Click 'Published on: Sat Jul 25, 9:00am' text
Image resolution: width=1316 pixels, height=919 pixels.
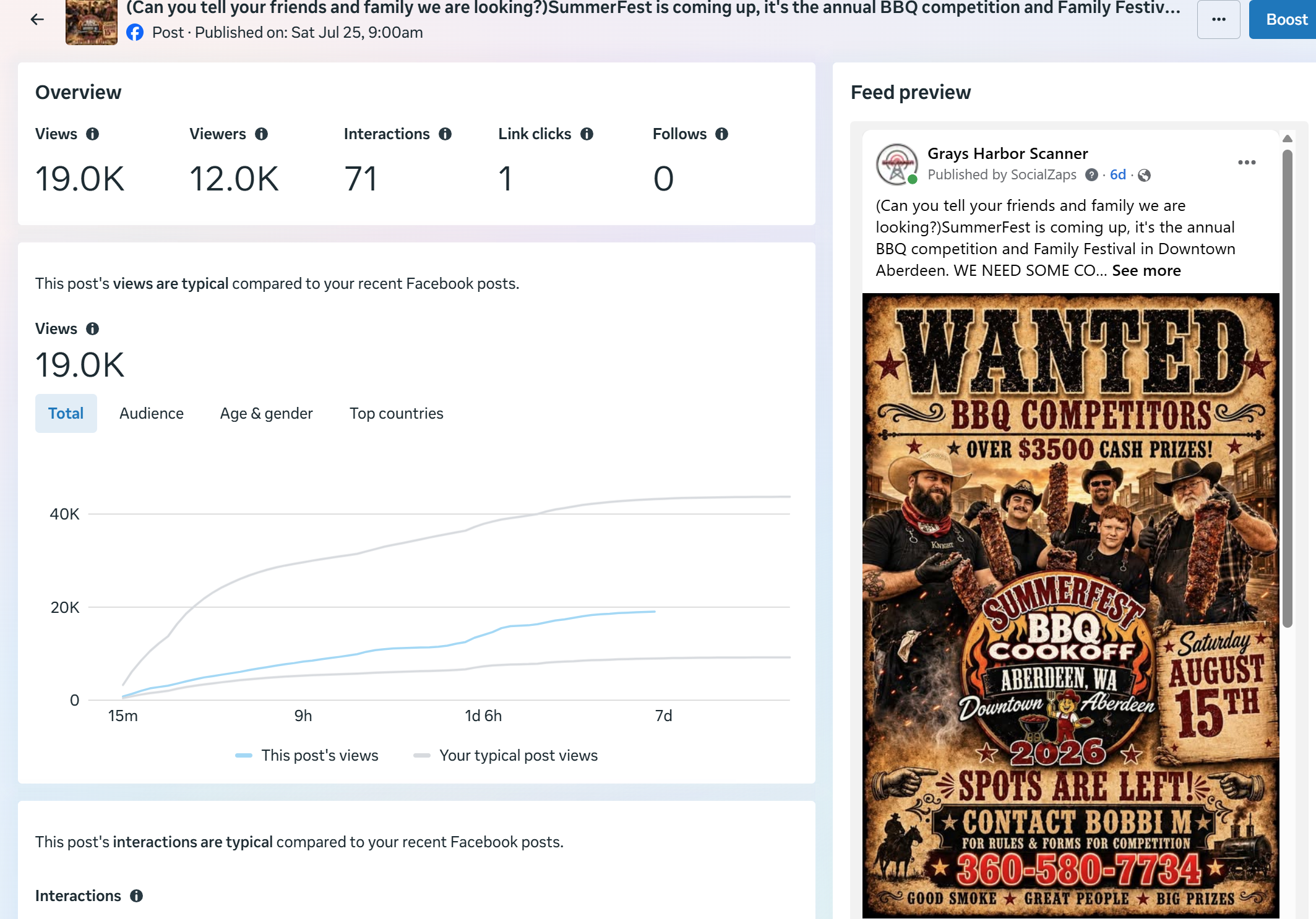click(x=309, y=33)
